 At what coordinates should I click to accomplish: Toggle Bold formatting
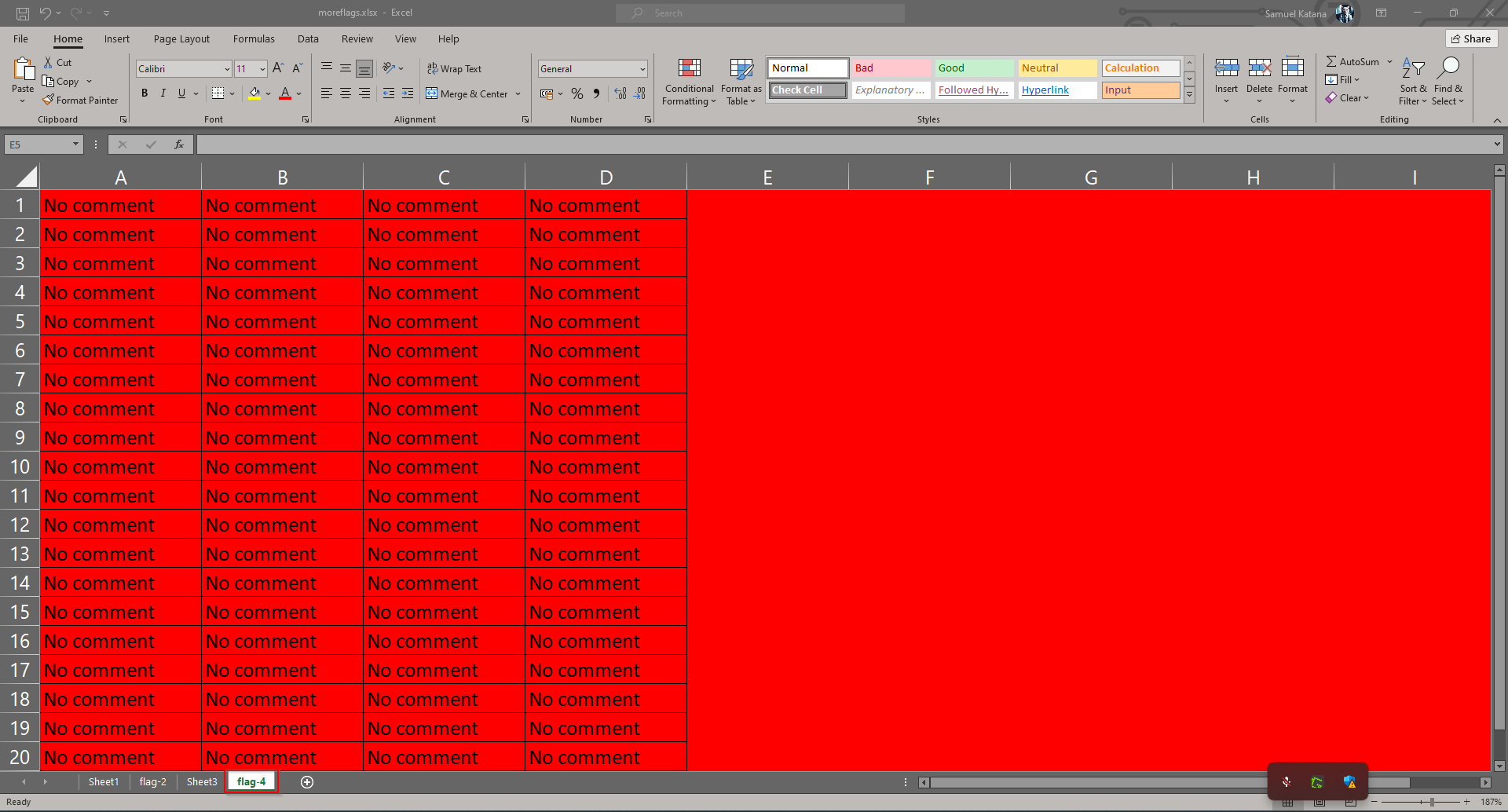coord(145,93)
